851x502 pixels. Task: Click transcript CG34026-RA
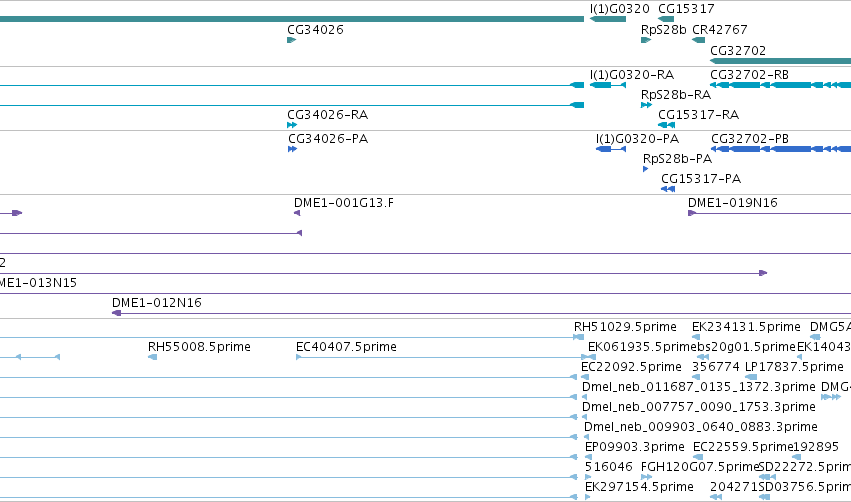tap(327, 115)
